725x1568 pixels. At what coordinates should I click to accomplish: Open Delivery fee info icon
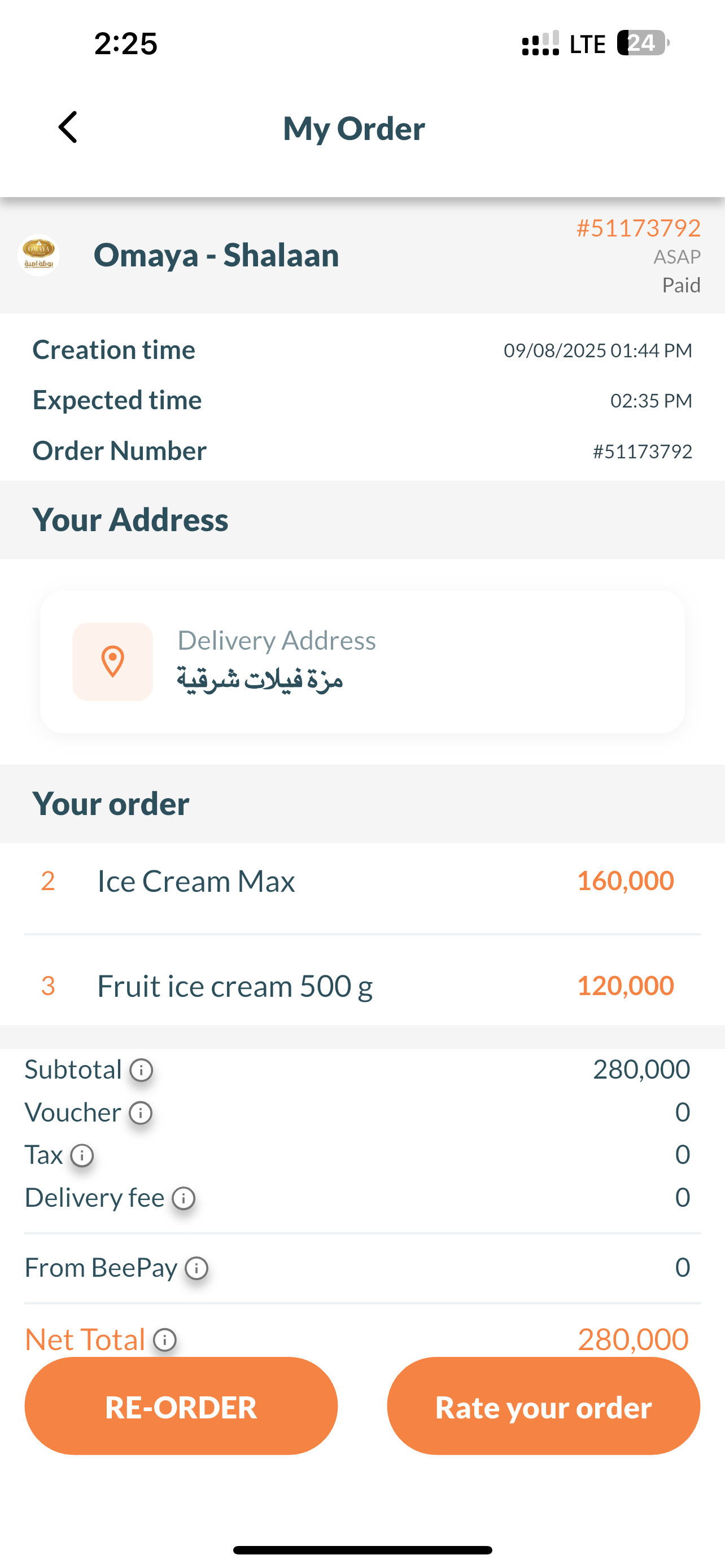point(184,1198)
